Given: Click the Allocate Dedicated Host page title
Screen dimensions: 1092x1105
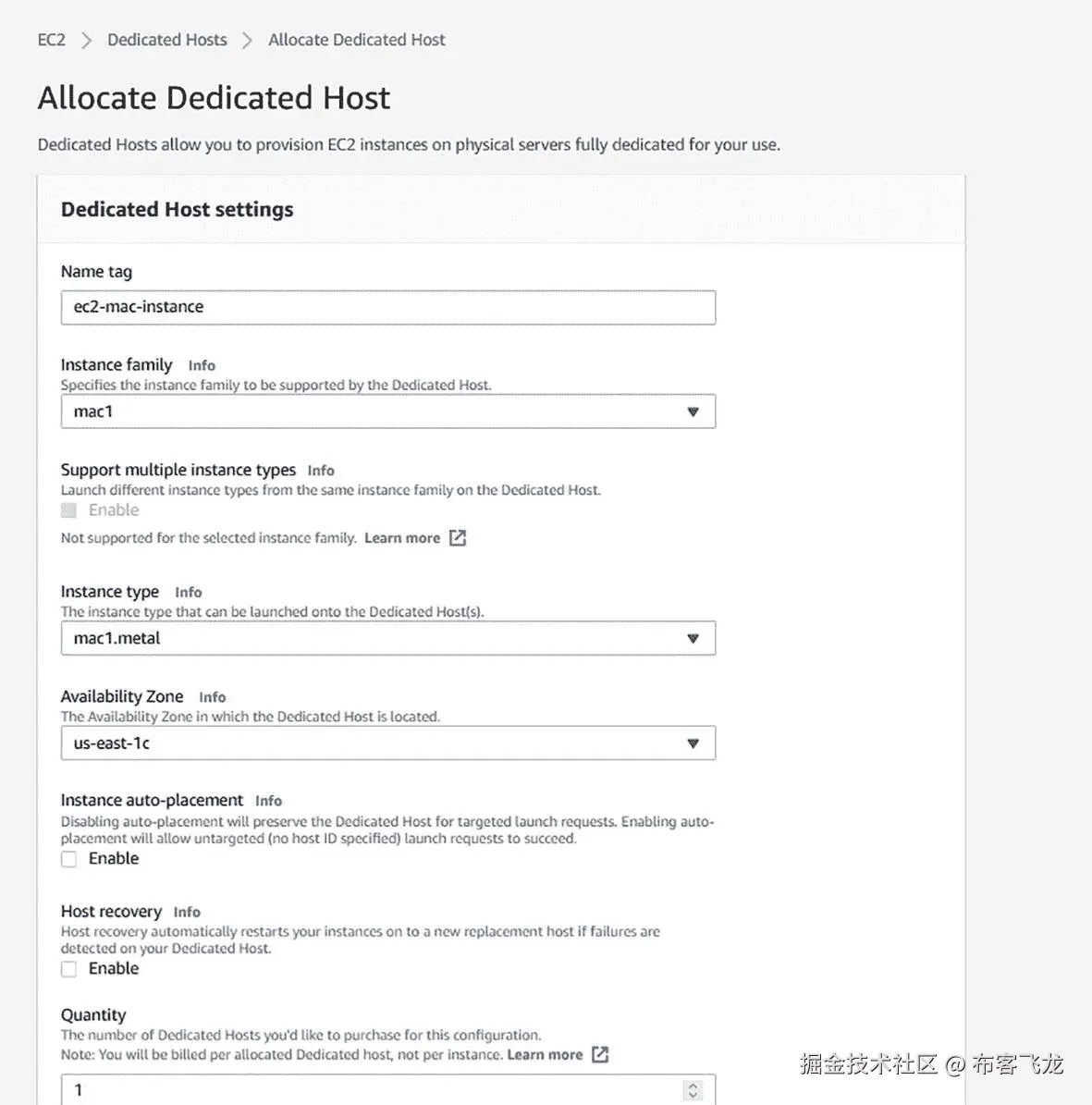Looking at the screenshot, I should (x=214, y=98).
